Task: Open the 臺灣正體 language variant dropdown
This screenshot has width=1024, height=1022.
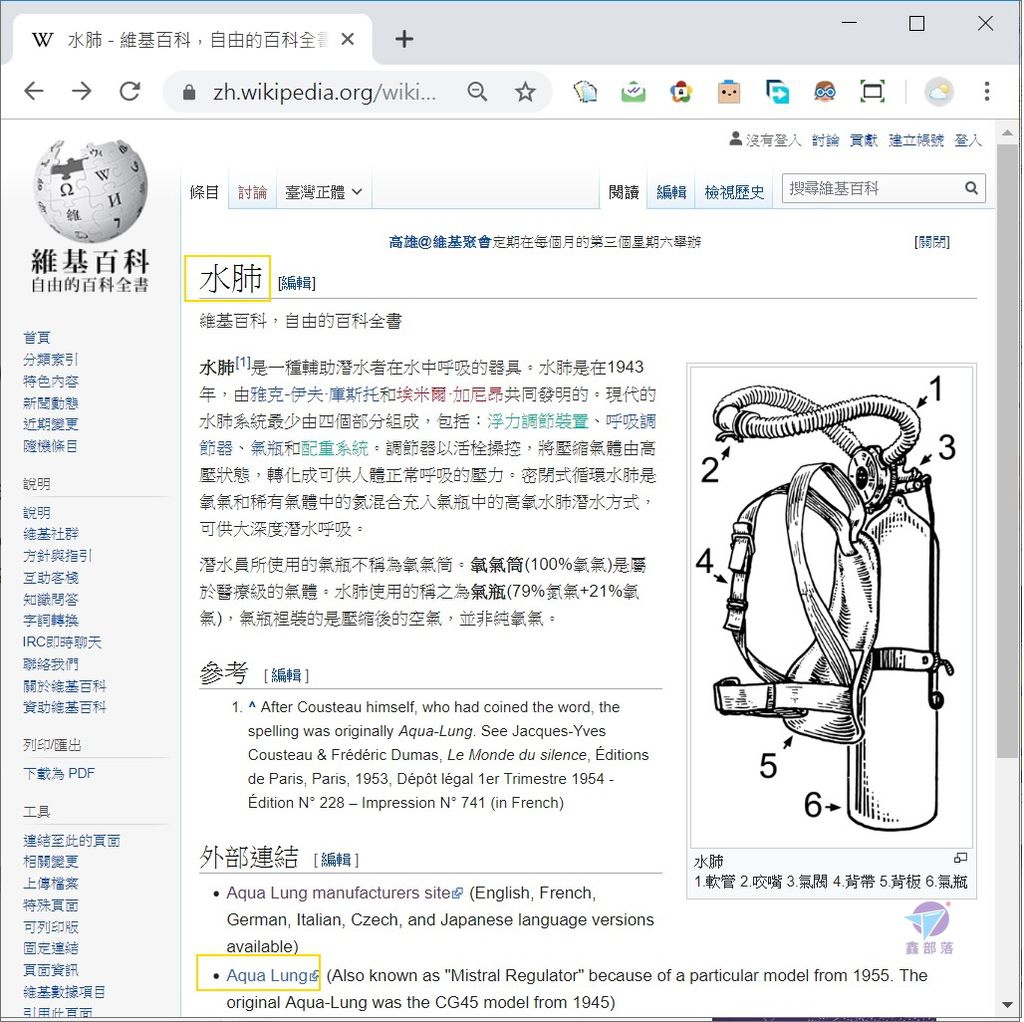Action: pyautogui.click(x=323, y=192)
